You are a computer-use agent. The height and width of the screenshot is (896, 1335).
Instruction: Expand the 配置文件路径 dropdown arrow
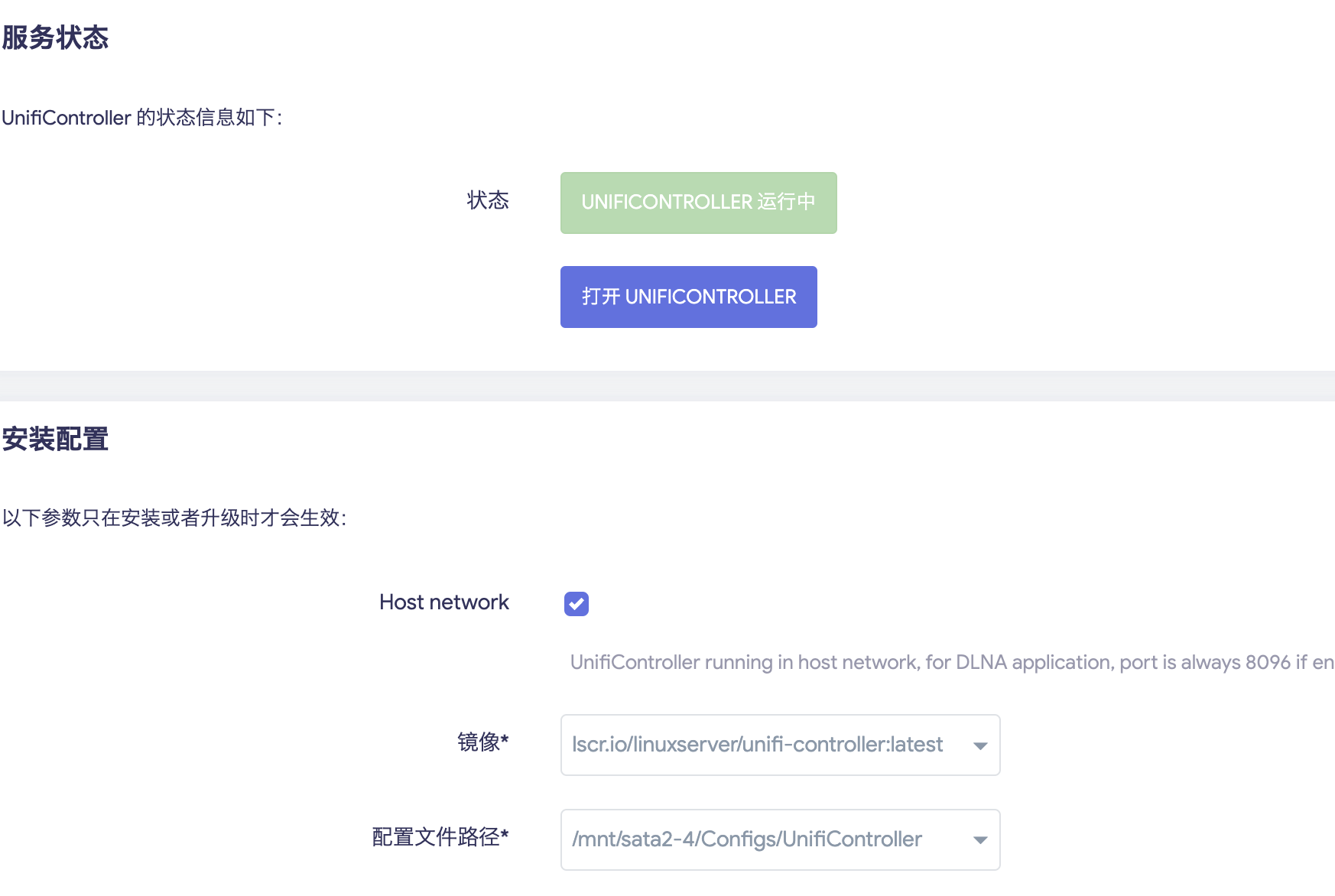pos(980,840)
